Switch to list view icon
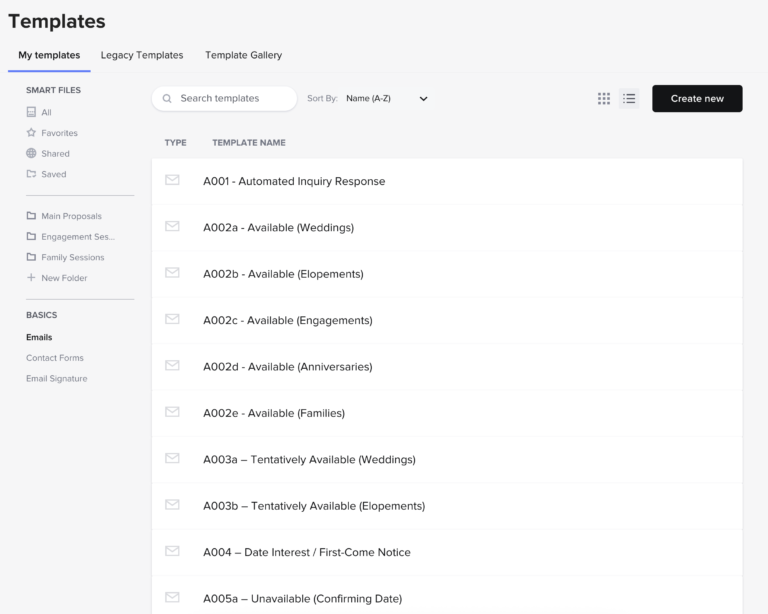This screenshot has width=768, height=614. [629, 98]
